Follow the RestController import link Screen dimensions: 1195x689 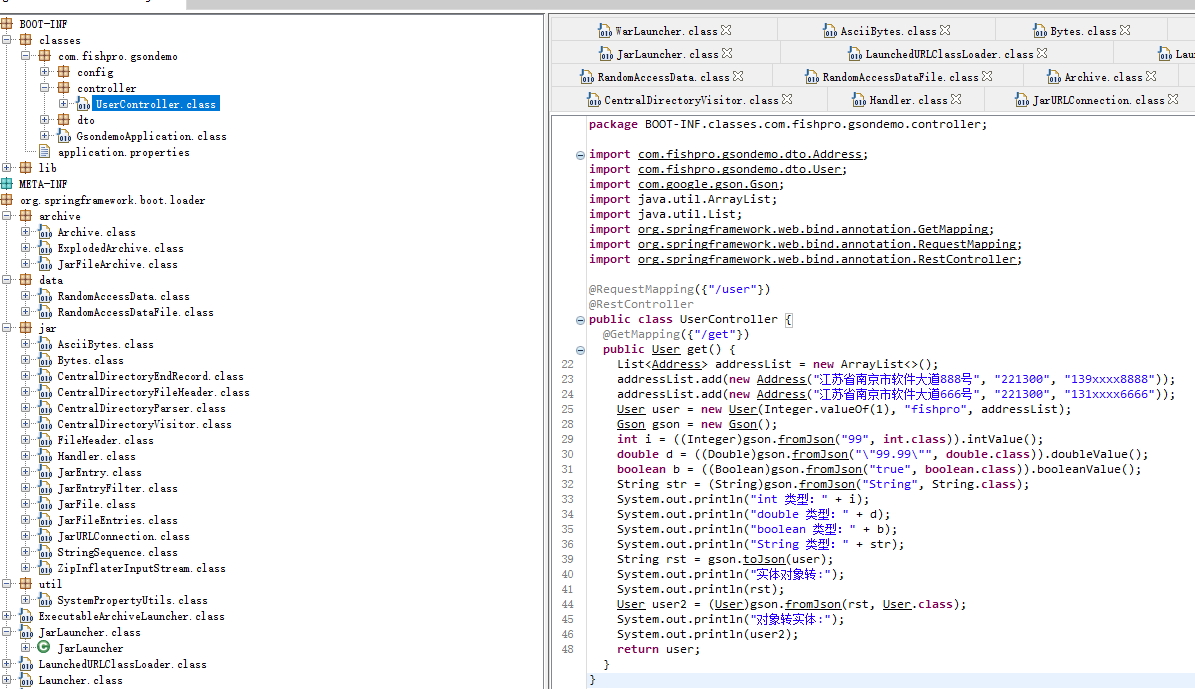point(828,259)
